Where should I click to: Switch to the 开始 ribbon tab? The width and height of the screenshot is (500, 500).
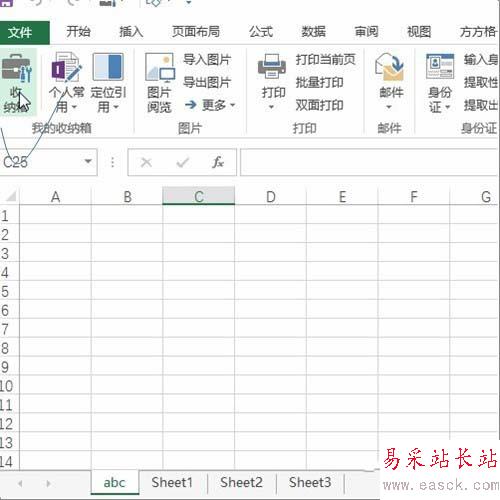coord(78,32)
